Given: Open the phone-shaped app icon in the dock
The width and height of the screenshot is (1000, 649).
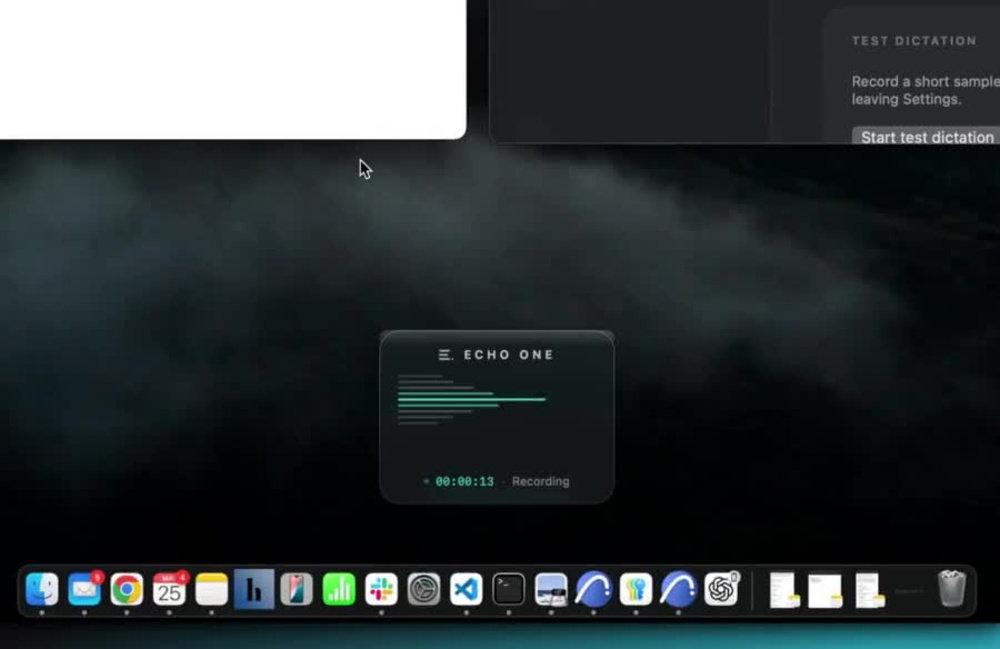Looking at the screenshot, I should [x=297, y=589].
